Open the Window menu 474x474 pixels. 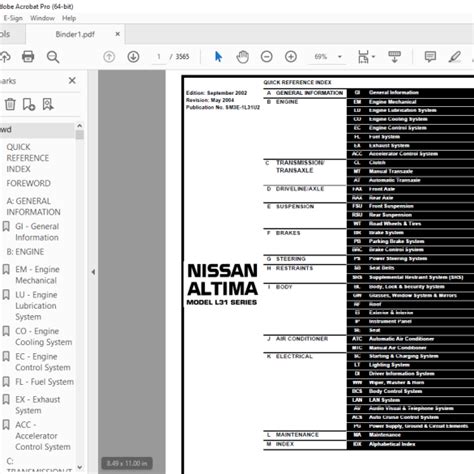[x=42, y=18]
